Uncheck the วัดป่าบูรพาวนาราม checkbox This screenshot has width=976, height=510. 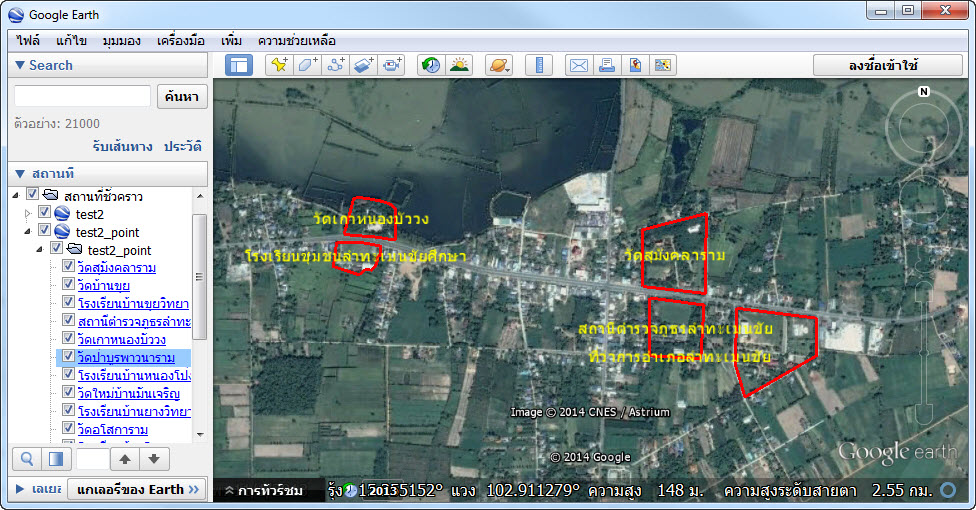click(68, 356)
